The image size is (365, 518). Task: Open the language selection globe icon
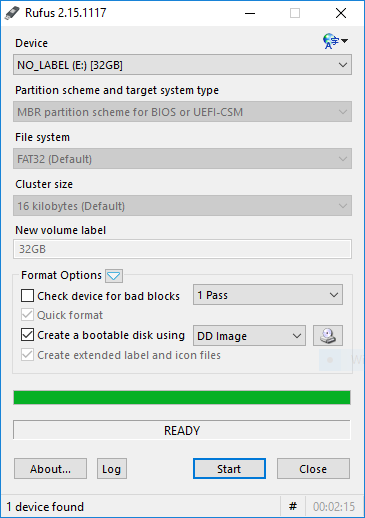[x=335, y=41]
